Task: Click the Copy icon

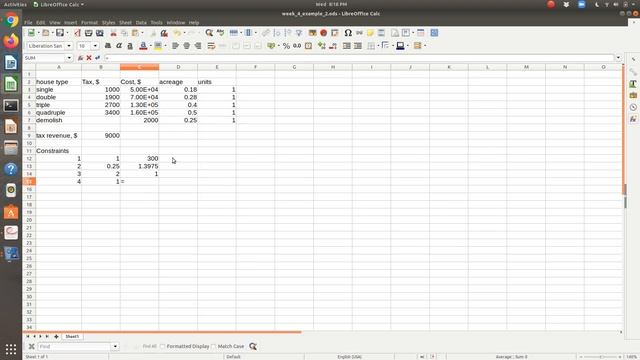Action: click(124, 33)
